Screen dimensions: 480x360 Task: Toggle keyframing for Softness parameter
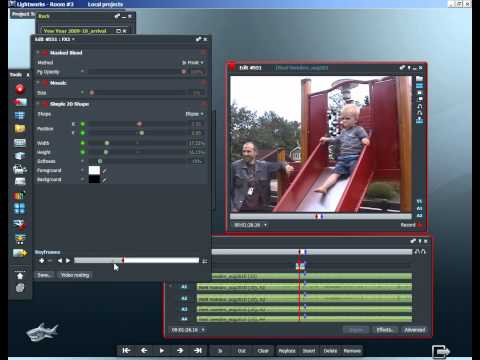[83, 161]
